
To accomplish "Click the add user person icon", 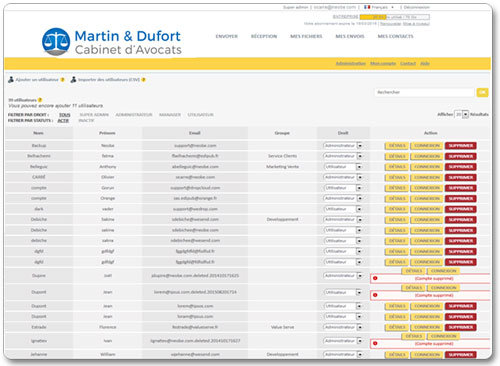I will click(11, 80).
